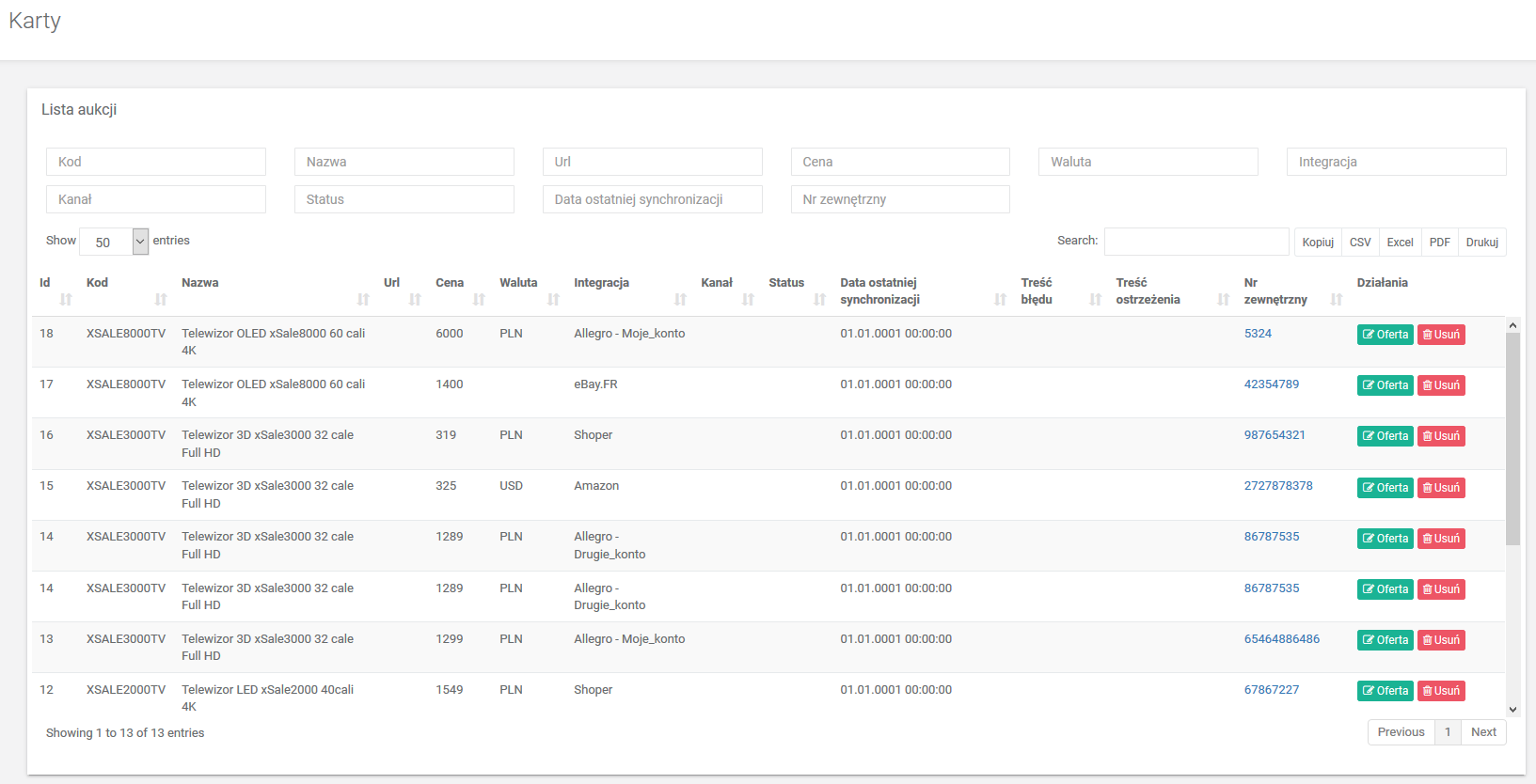
Task: Sort by Integracja column arrows
Action: [679, 299]
